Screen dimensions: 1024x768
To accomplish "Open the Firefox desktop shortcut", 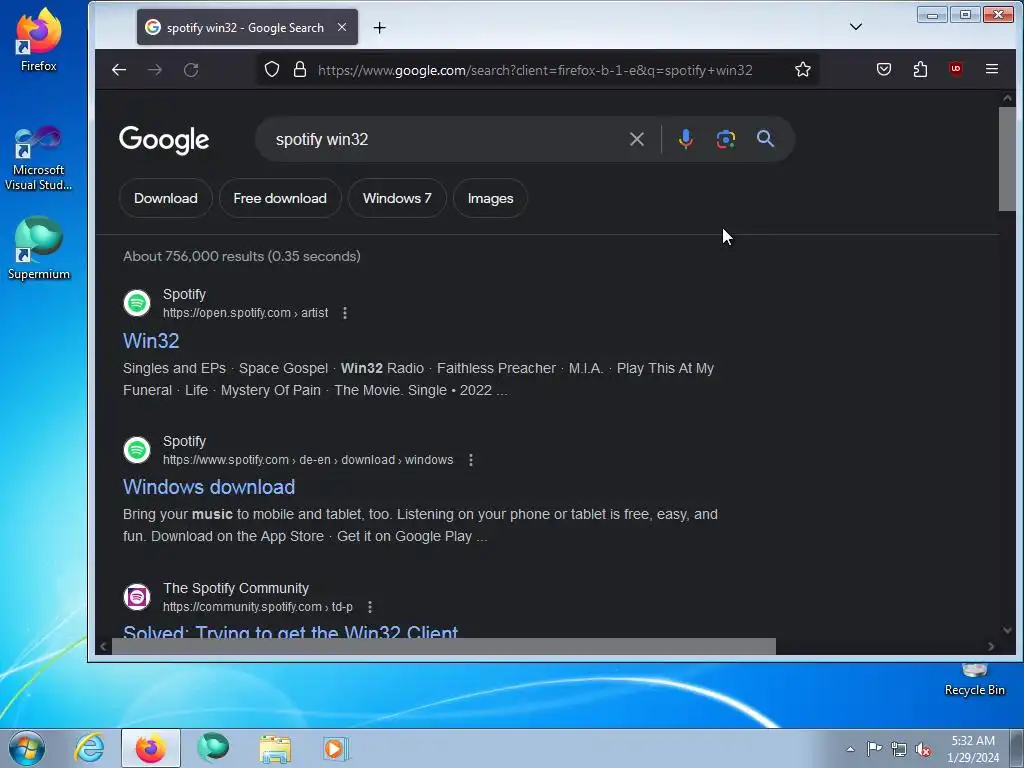I will point(39,39).
